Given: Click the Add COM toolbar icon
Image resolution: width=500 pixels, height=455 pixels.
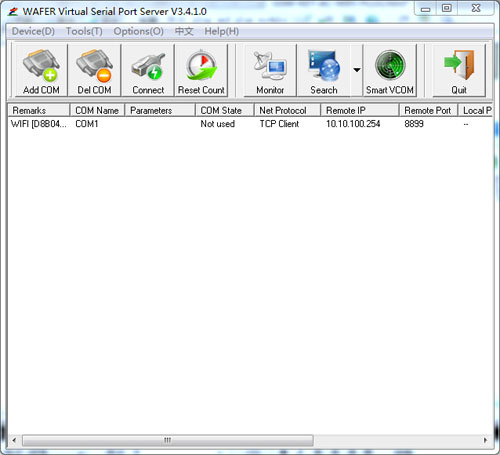Looking at the screenshot, I should pyautogui.click(x=41, y=70).
